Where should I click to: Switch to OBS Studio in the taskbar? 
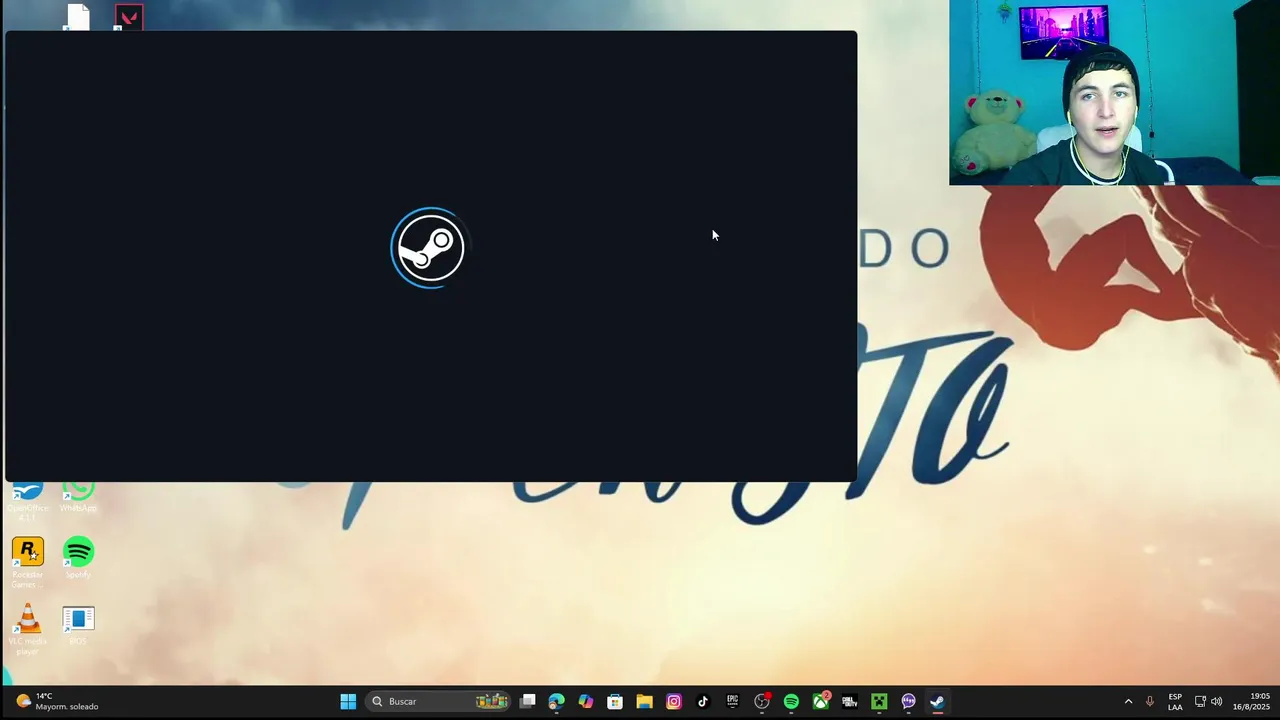[x=762, y=702]
